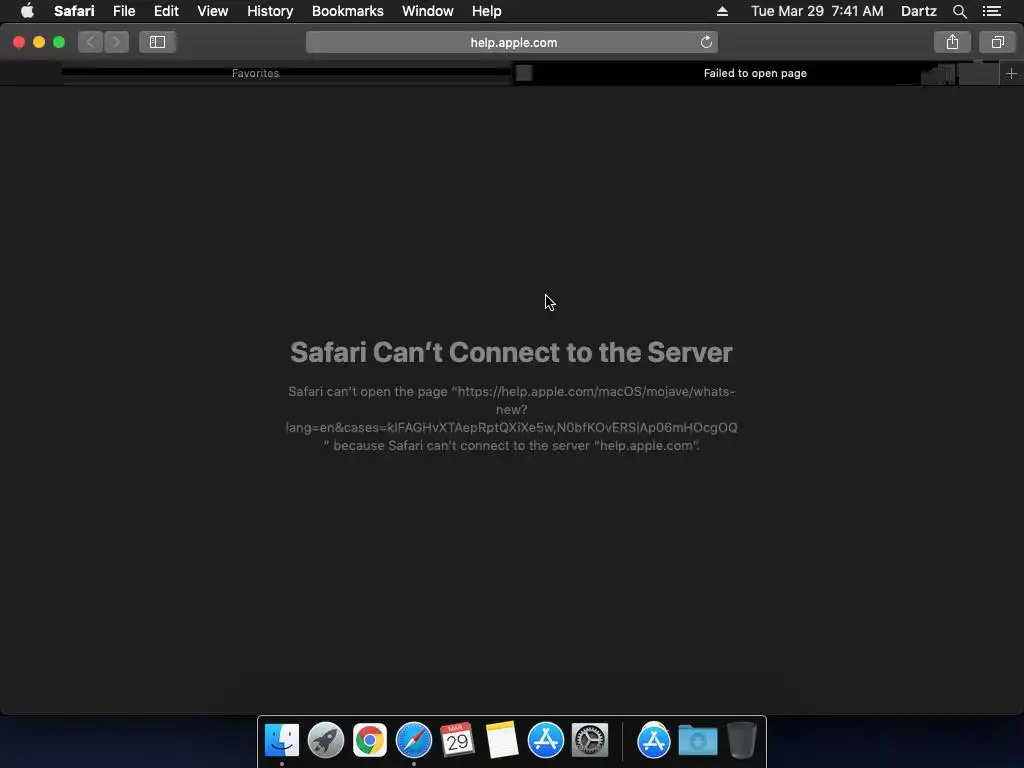This screenshot has width=1024, height=768.
Task: Reload the help.apple.com page
Action: [x=706, y=42]
